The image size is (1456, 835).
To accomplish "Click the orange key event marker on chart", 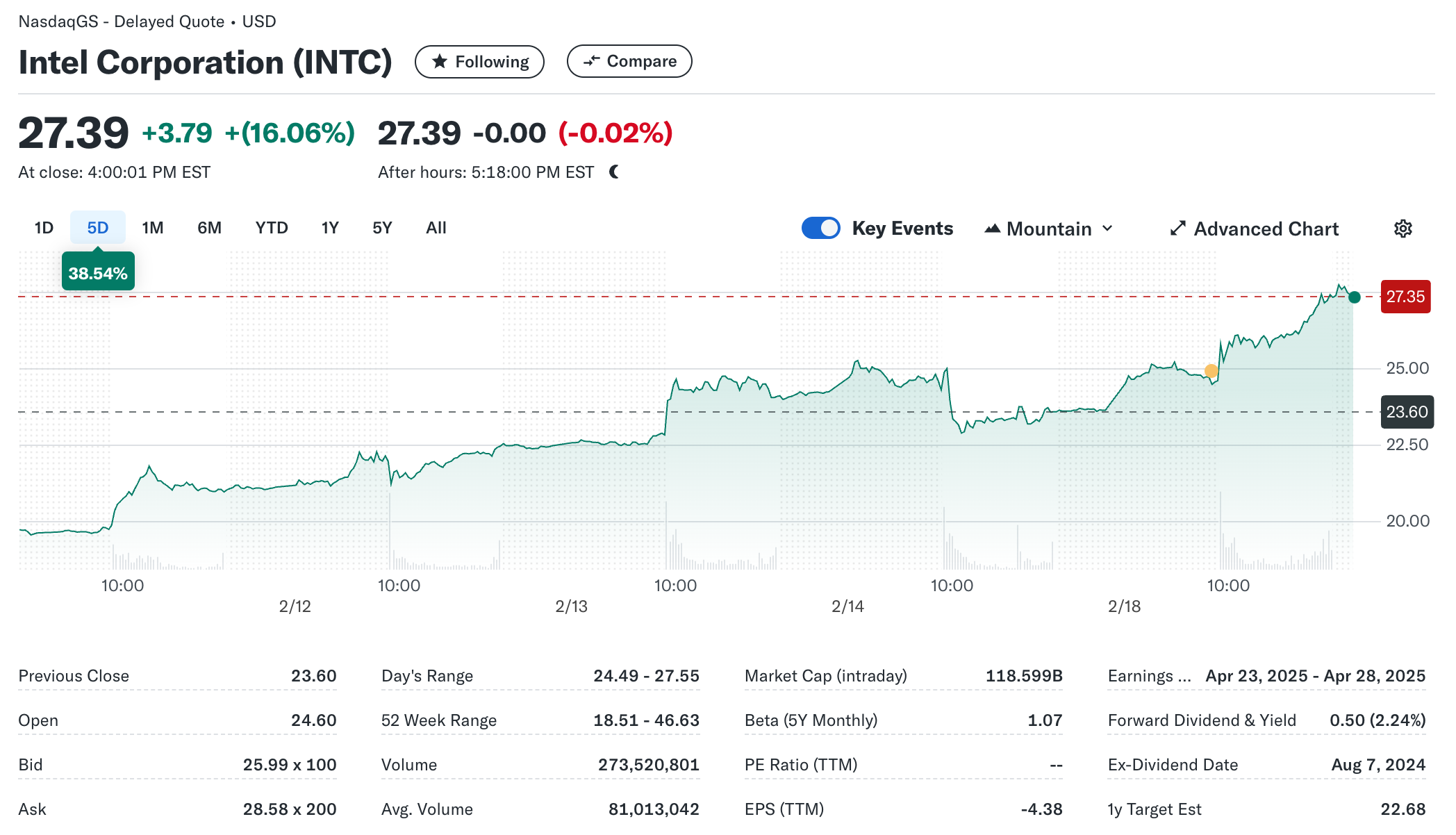I will [x=1211, y=371].
